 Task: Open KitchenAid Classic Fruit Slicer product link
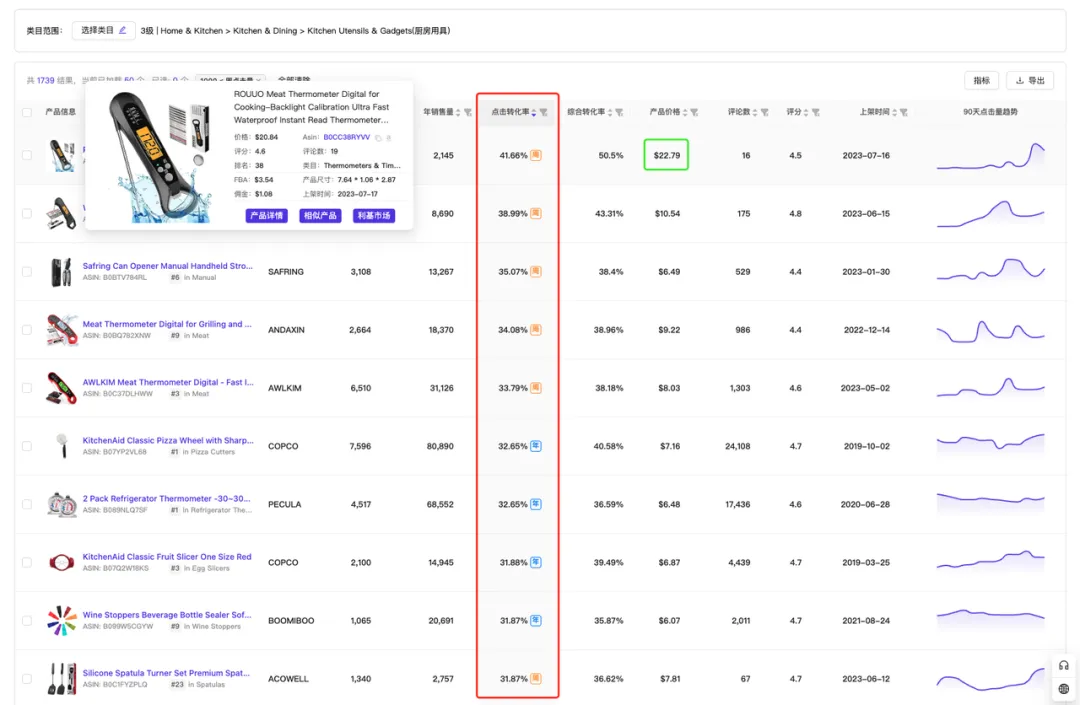pyautogui.click(x=167, y=556)
